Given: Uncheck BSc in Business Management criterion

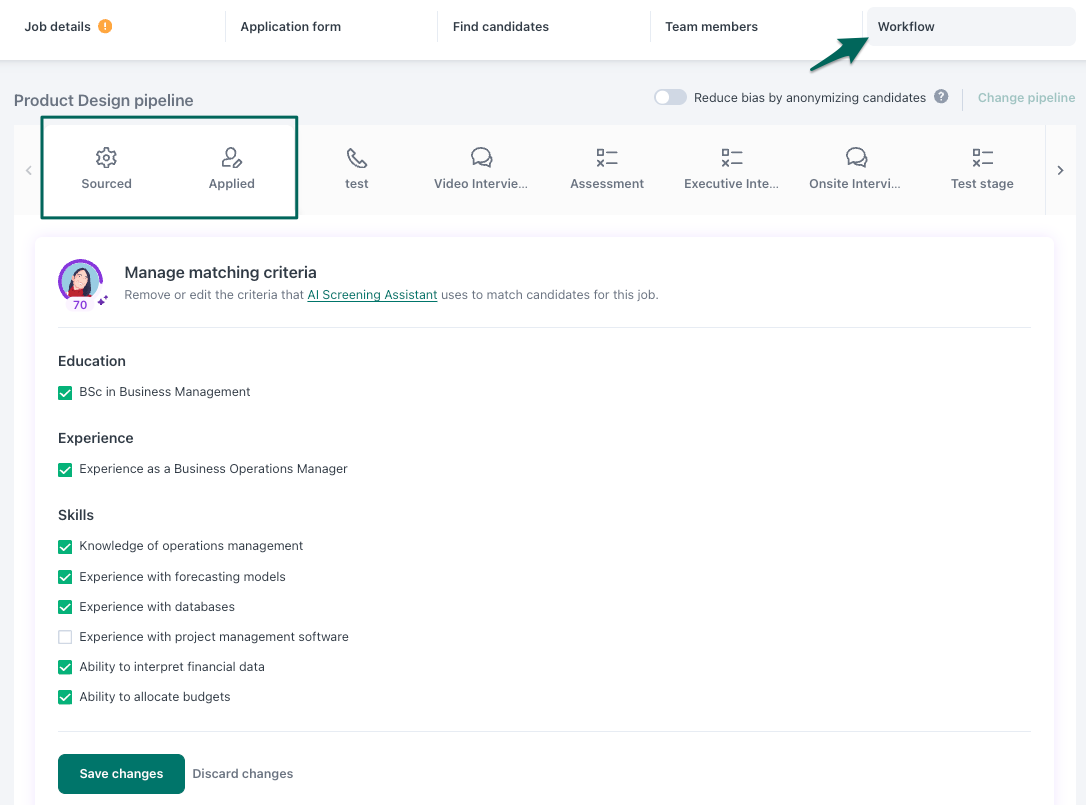Looking at the screenshot, I should [65, 392].
